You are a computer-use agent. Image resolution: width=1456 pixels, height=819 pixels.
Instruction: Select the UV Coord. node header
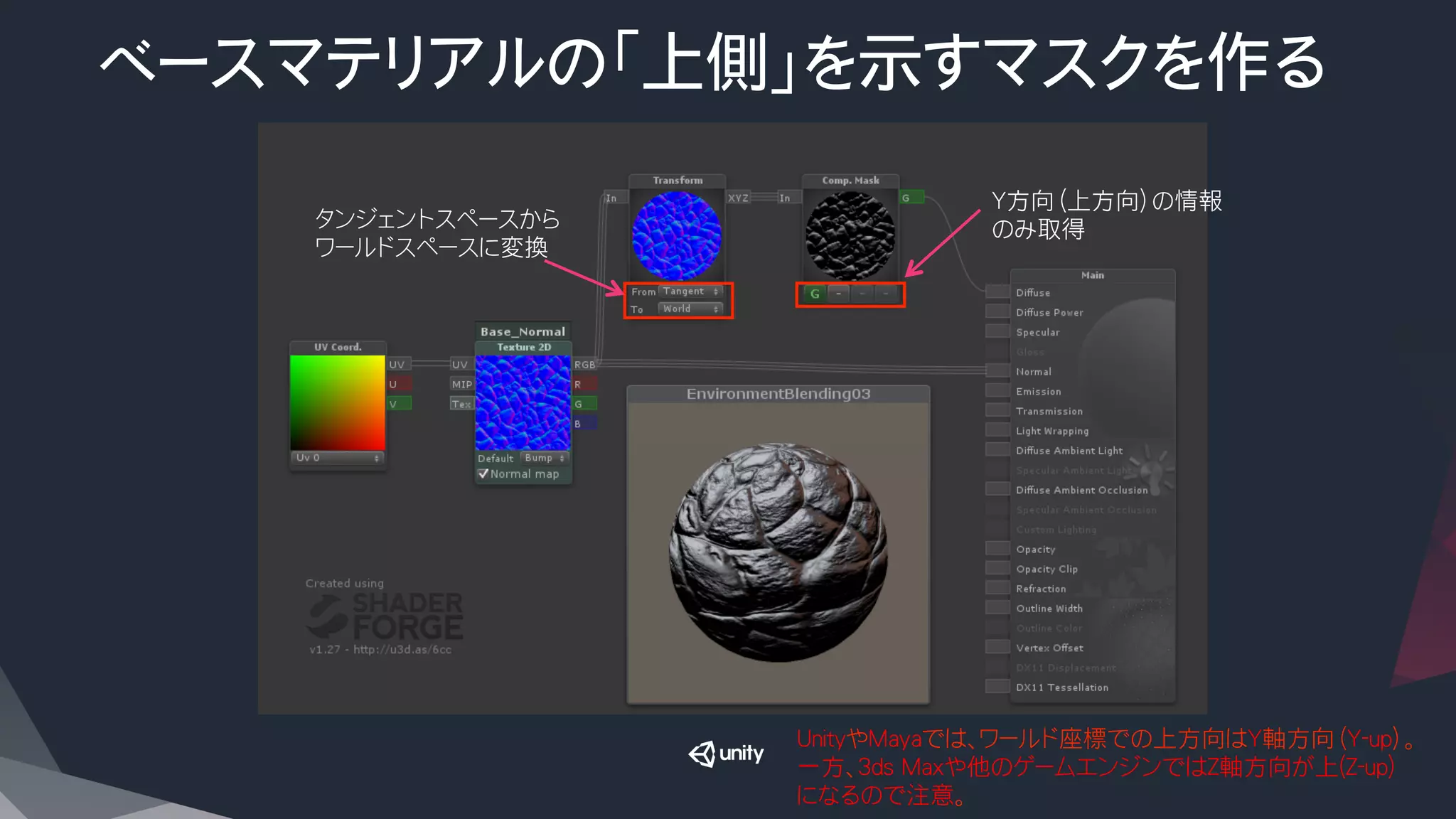point(338,347)
